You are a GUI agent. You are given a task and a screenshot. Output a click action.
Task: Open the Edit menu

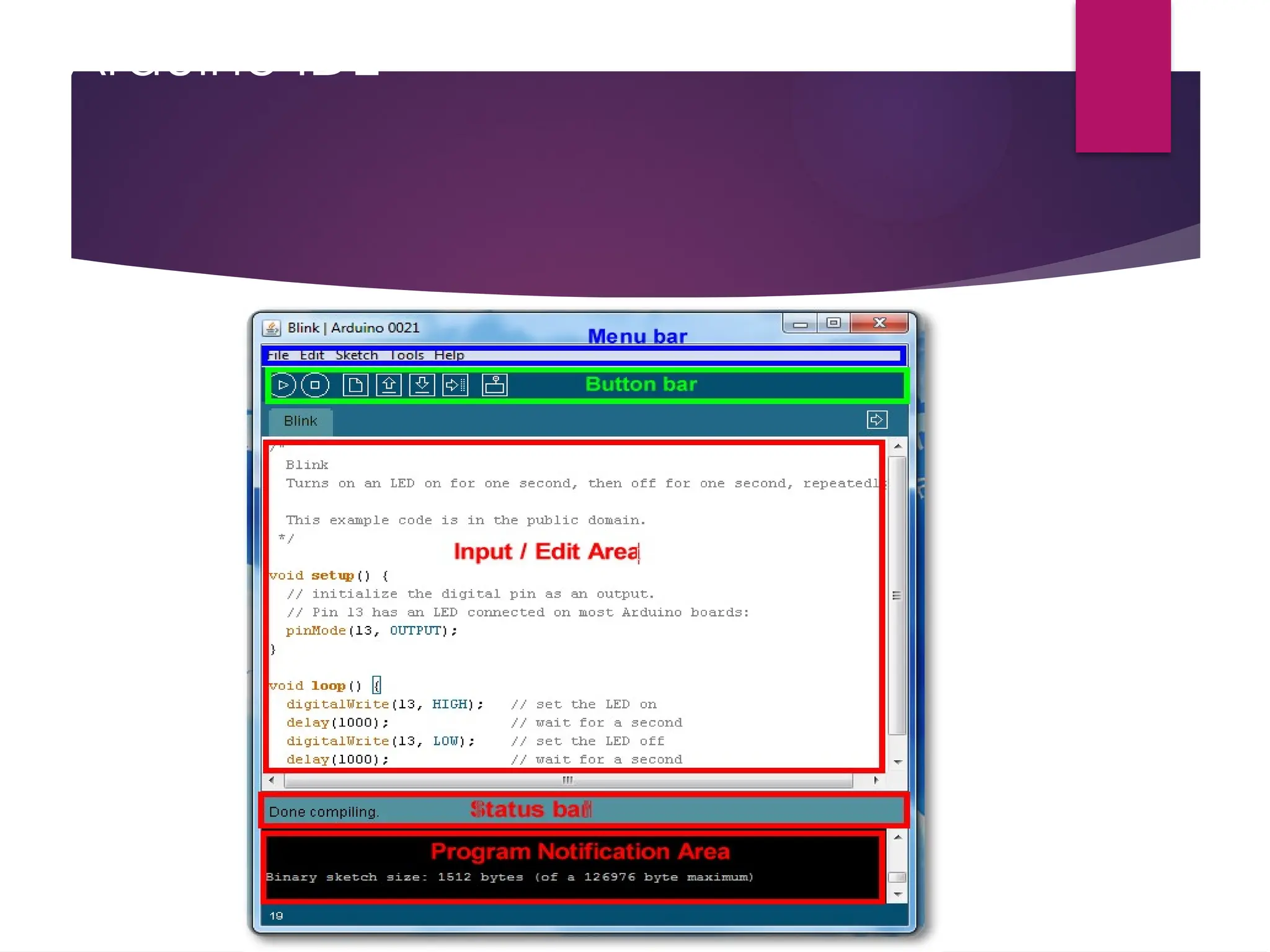(x=312, y=355)
